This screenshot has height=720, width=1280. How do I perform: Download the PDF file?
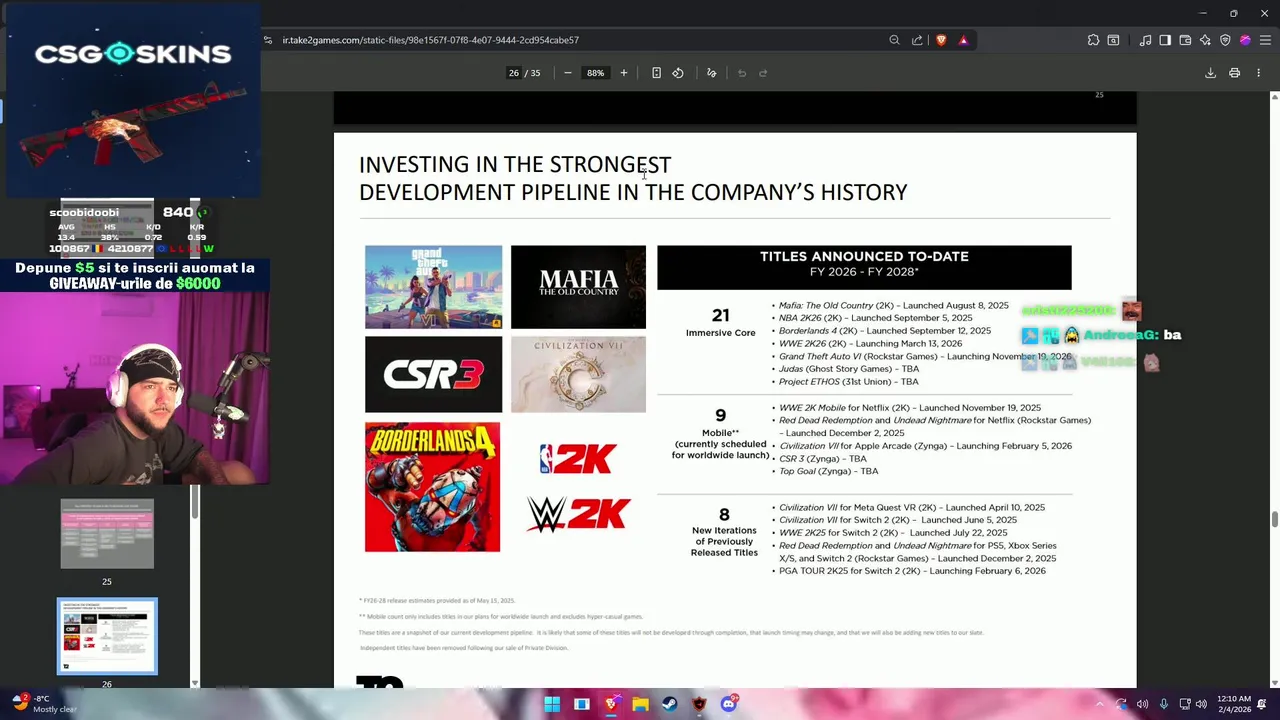pos(1210,73)
